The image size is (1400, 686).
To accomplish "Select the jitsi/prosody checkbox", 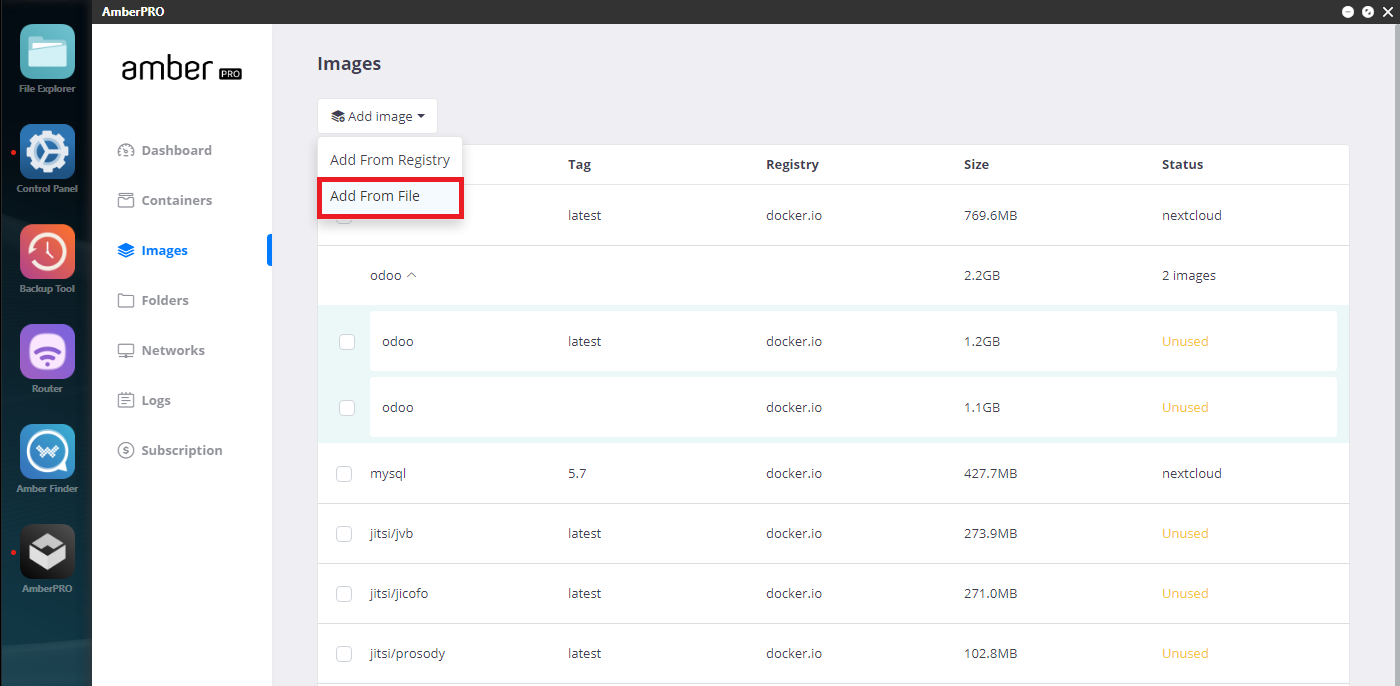I will [344, 654].
